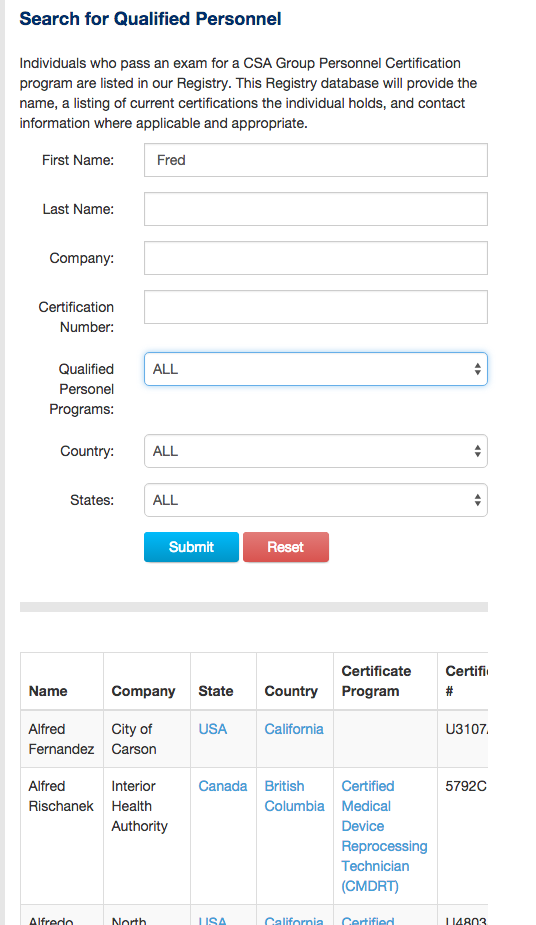
Task: Click the Certificate Program column header
Action: 376,681
